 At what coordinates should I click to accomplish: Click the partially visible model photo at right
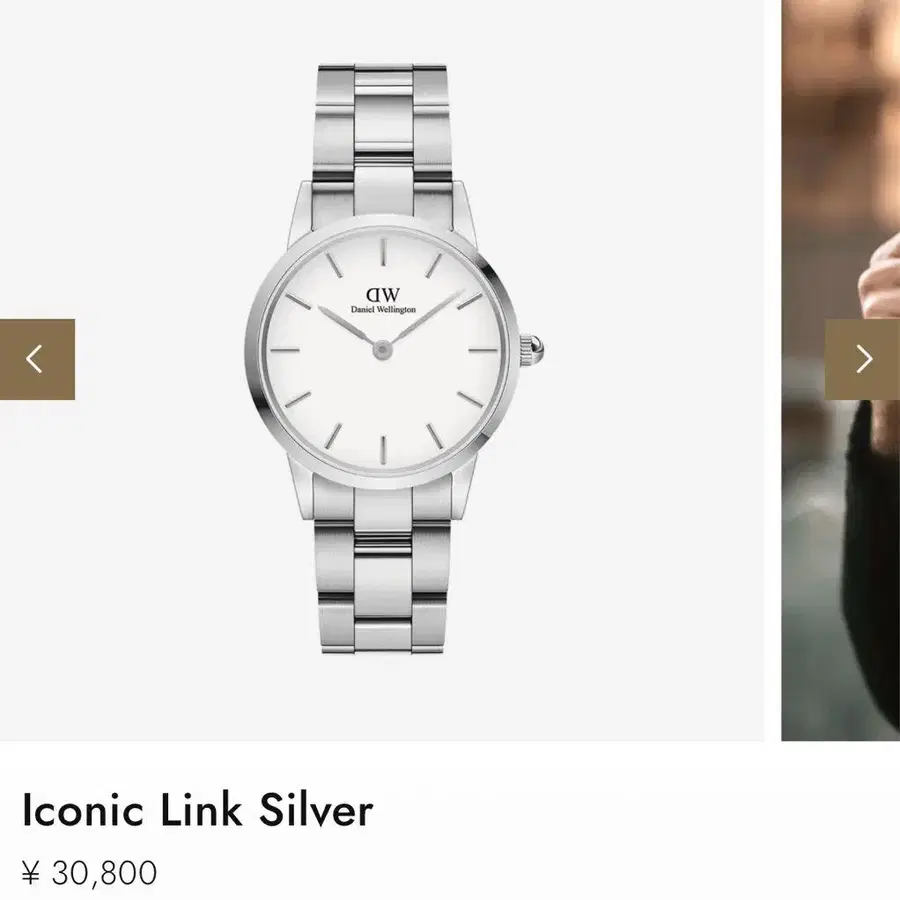[840, 370]
